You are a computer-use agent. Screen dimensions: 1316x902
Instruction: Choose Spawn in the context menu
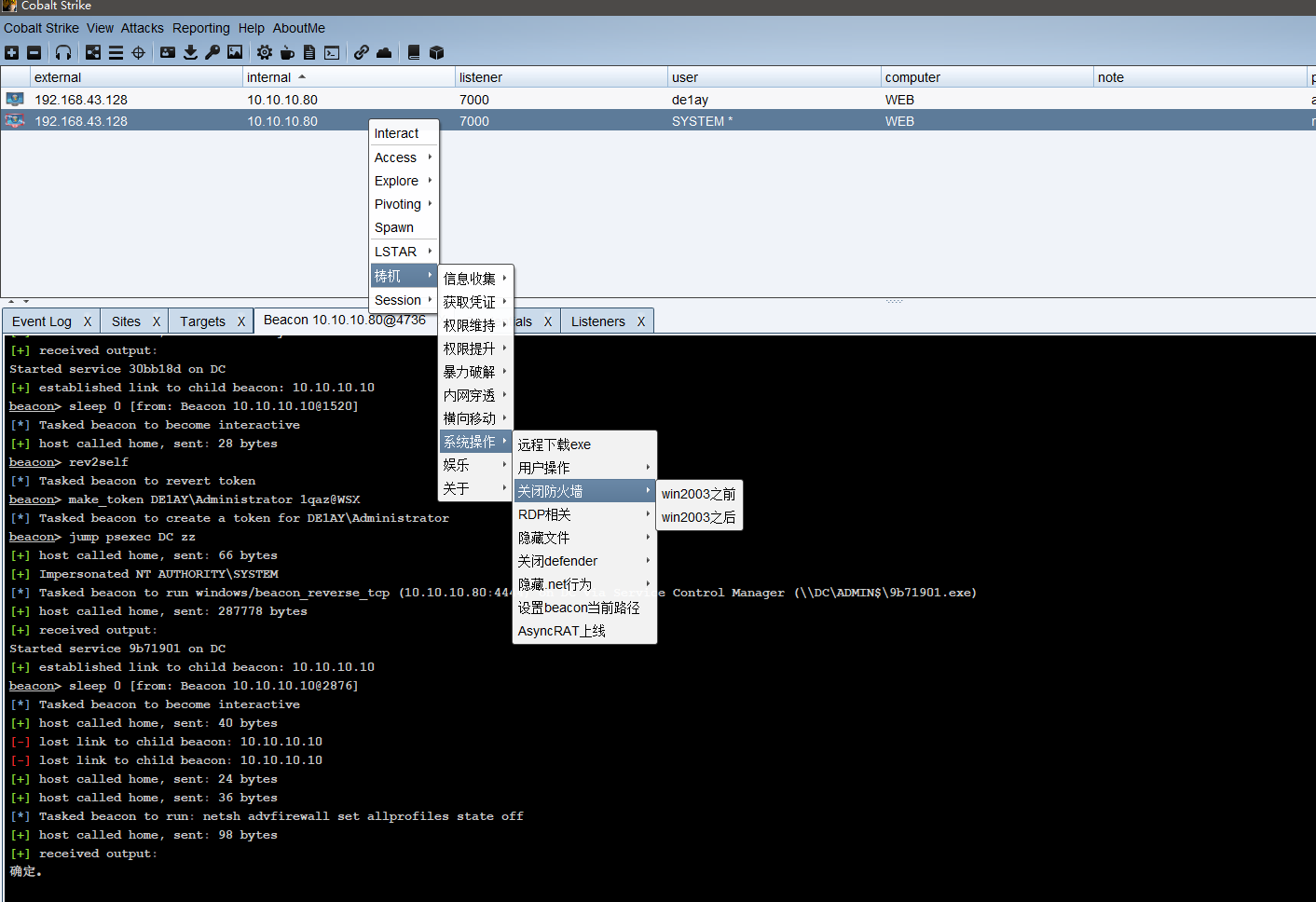pyautogui.click(x=404, y=227)
